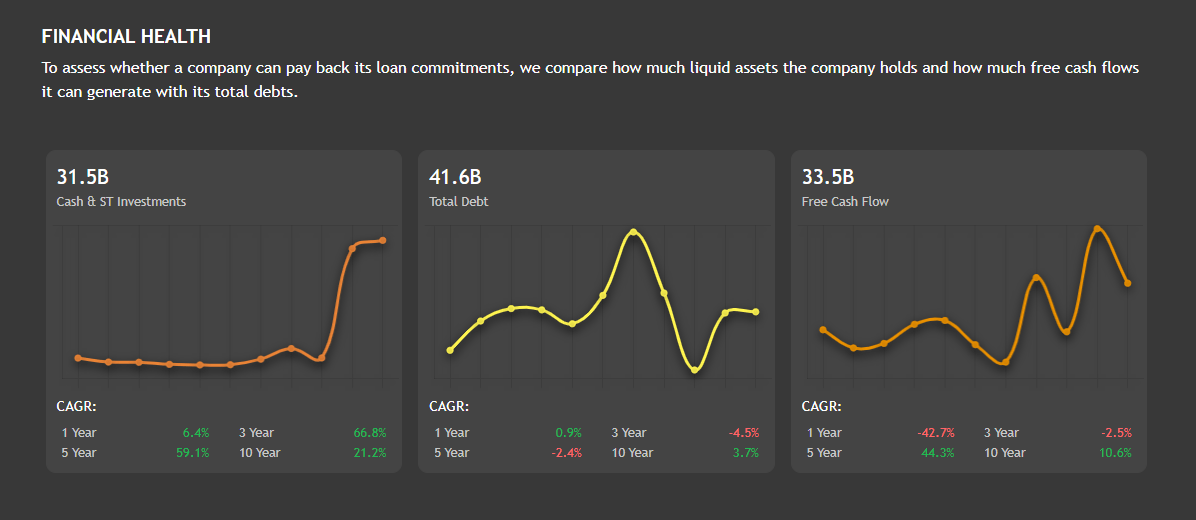Click the CAGR heading in the Total Debt card
The width and height of the screenshot is (1196, 520).
pyautogui.click(x=449, y=406)
